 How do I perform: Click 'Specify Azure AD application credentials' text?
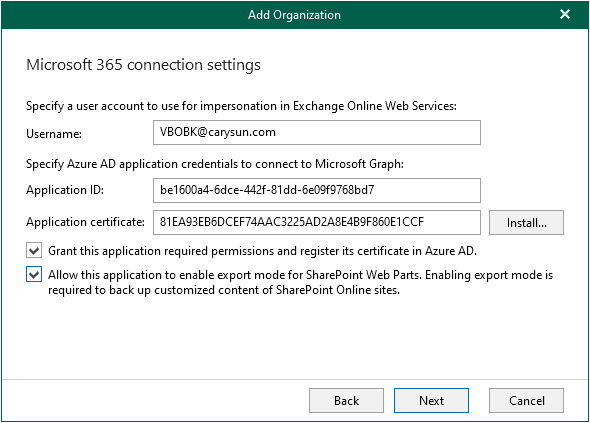pos(215,164)
